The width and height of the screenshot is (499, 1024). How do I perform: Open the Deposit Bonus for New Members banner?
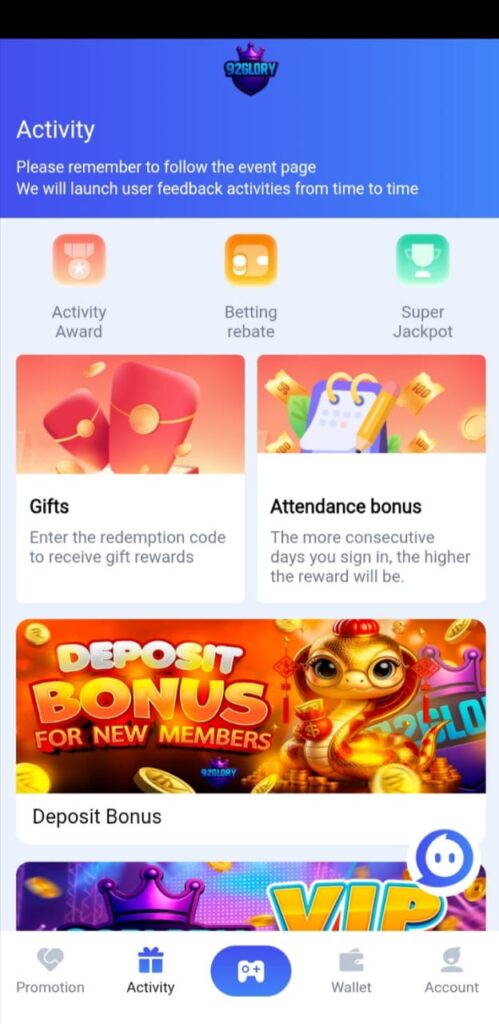(x=251, y=706)
